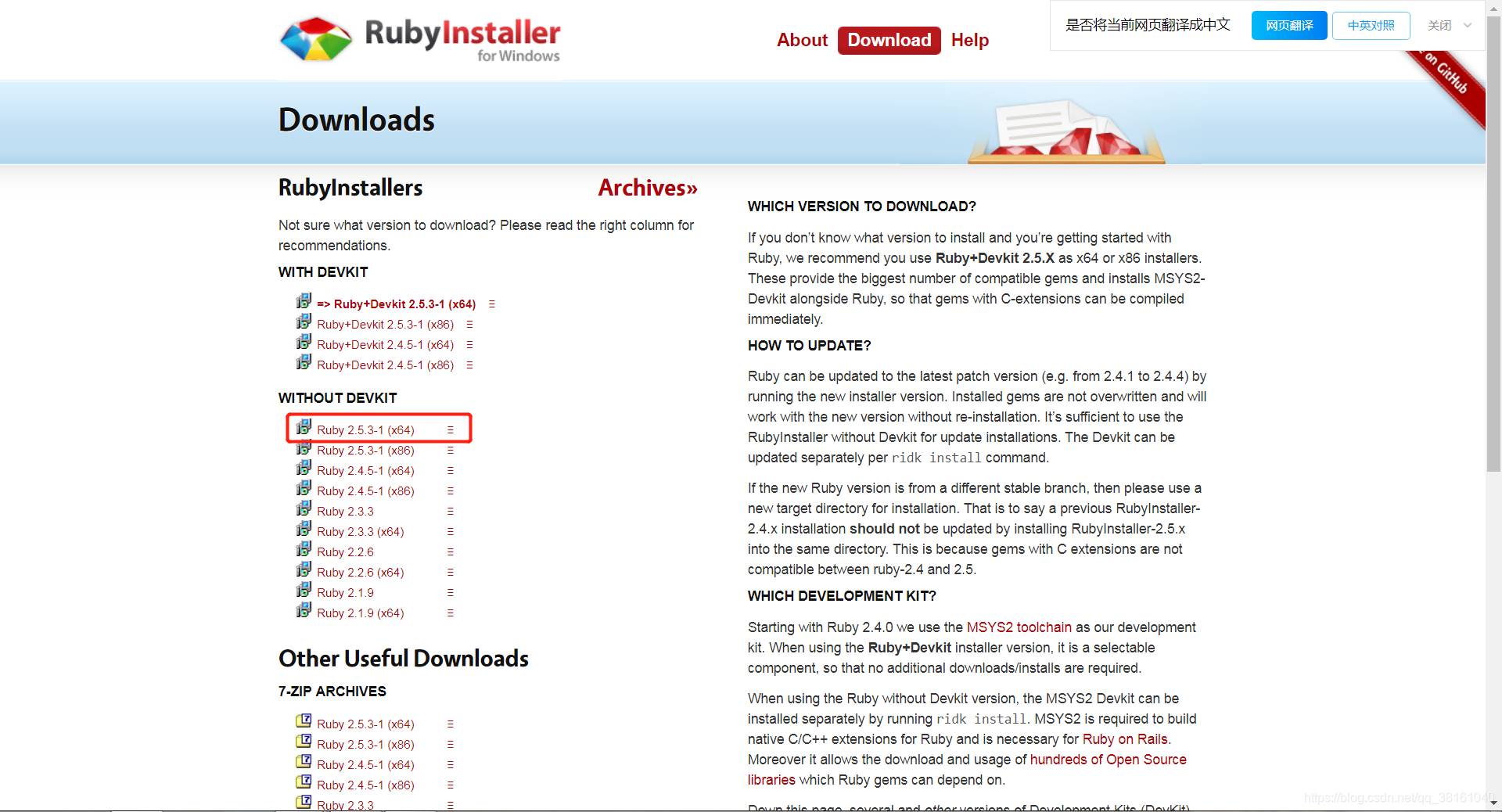Show details for Ruby+Devkit 2.5.3-1 (x86)
1502x812 pixels.
pyautogui.click(x=469, y=325)
